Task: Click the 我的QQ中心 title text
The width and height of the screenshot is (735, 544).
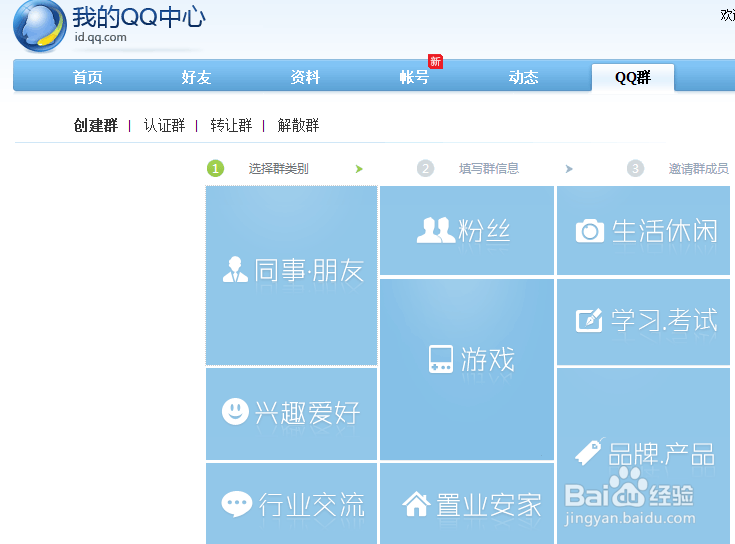Action: coord(139,17)
